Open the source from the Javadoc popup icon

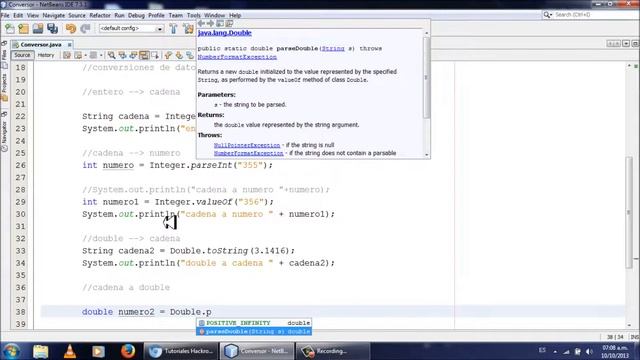tap(229, 23)
